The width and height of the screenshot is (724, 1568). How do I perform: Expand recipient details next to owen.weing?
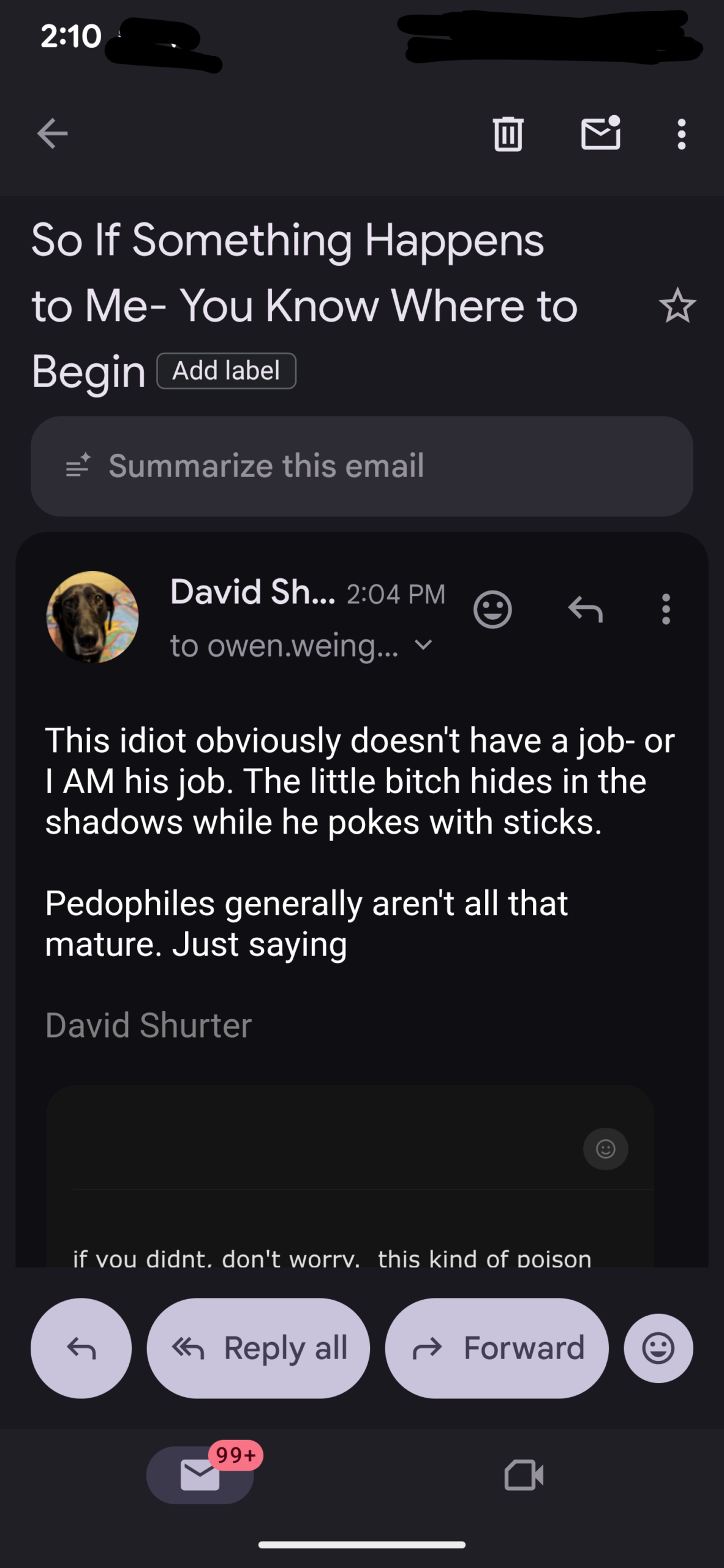[x=423, y=645]
